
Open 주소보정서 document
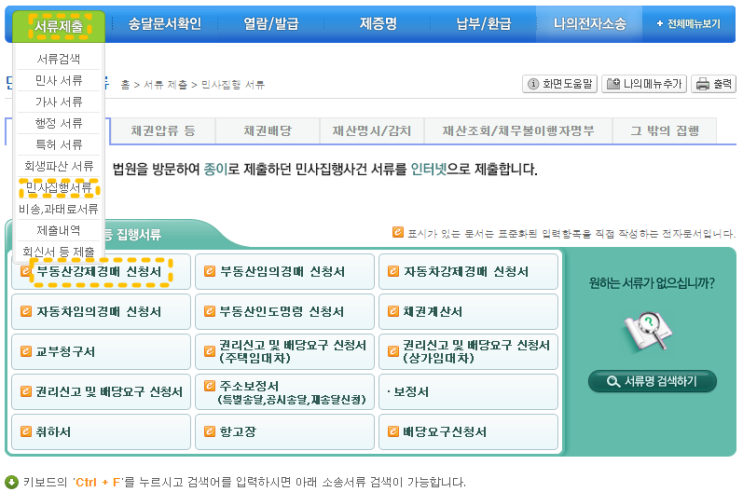click(x=284, y=392)
